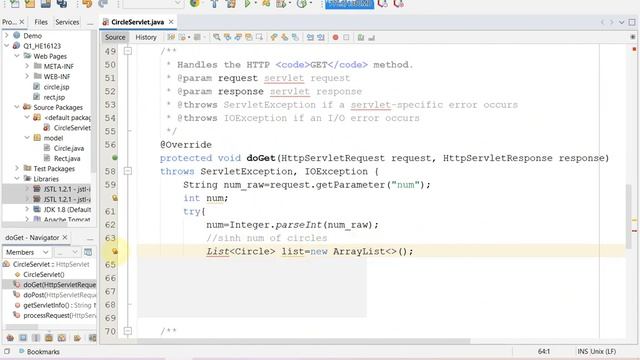The image size is (640, 360).
Task: Select Rect.java under model package
Action: 67,158
